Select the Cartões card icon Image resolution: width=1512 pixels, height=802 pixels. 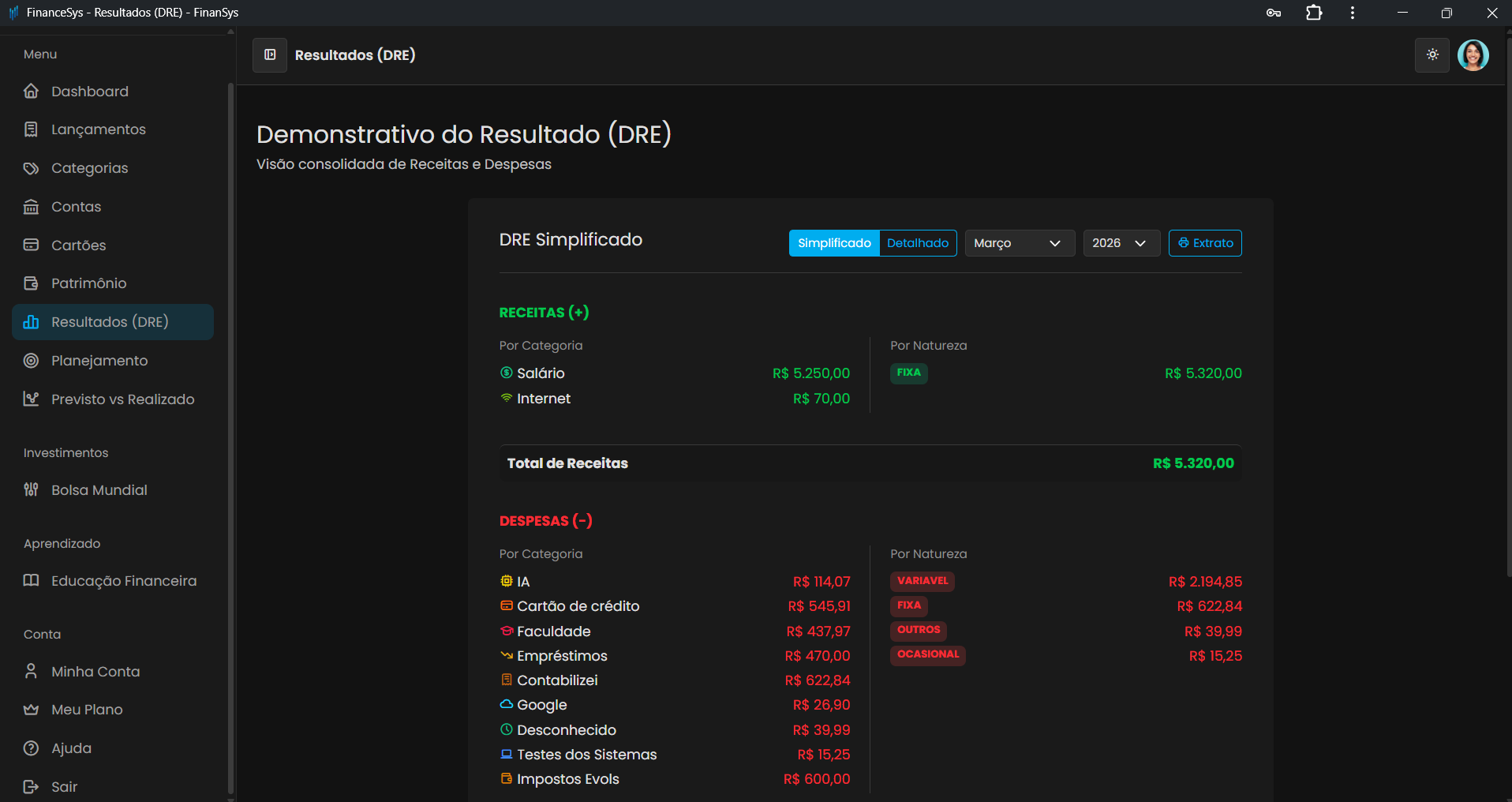[32, 245]
